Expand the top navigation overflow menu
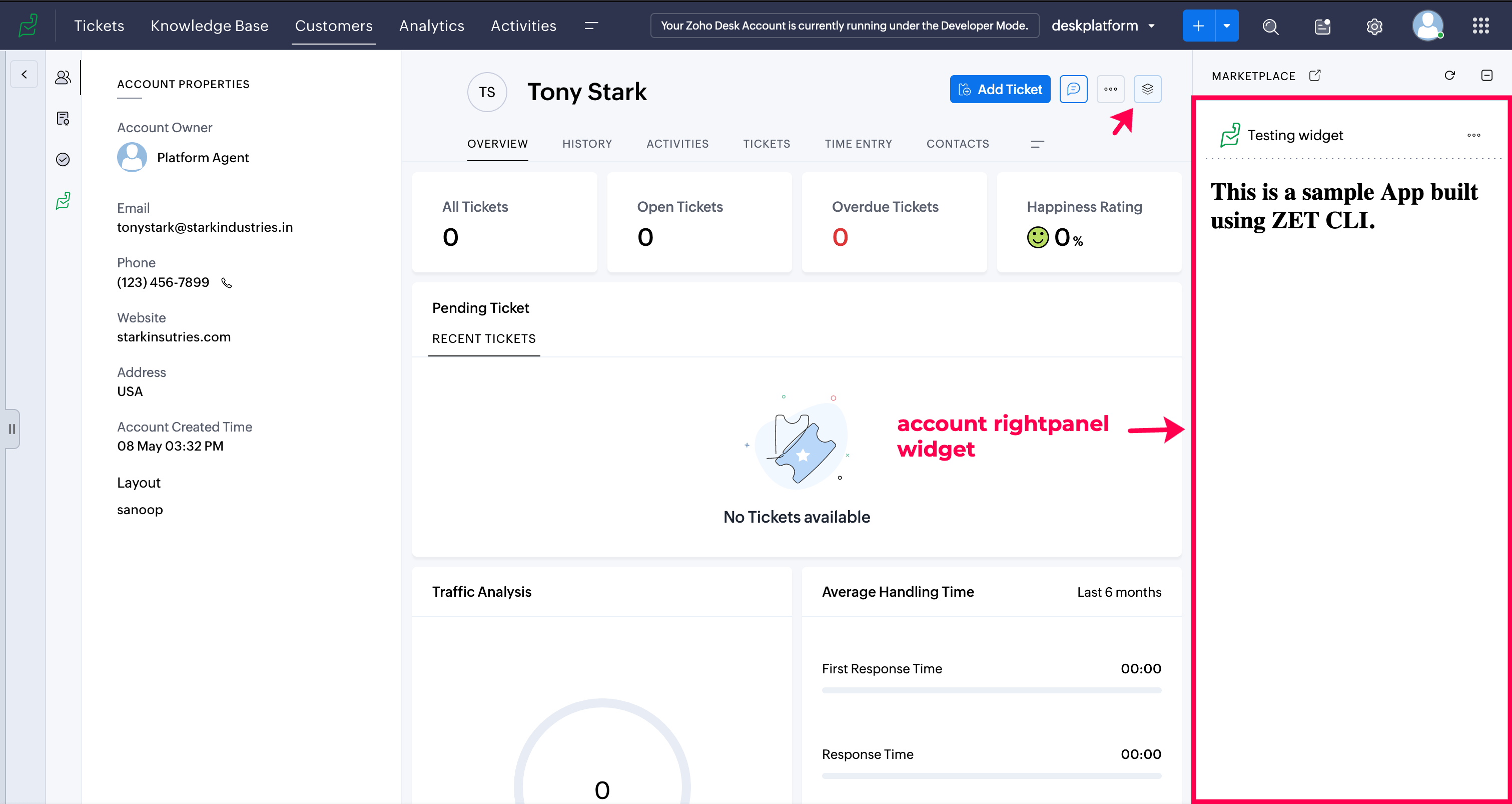The image size is (1512, 804). (x=591, y=25)
